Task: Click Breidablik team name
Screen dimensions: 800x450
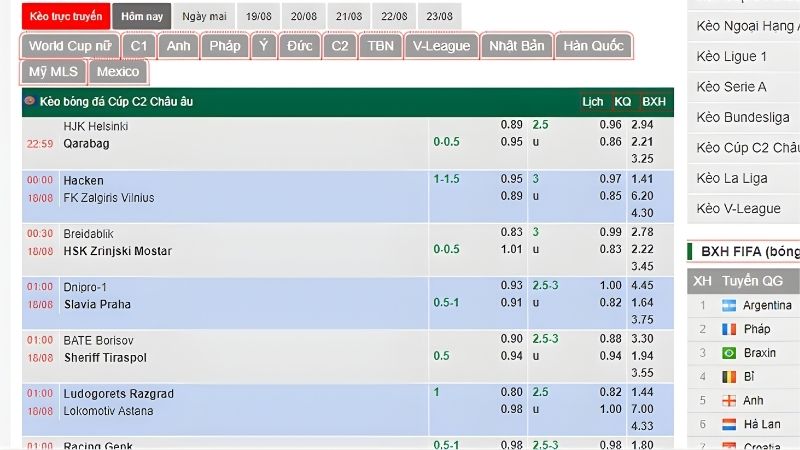Action: [88, 234]
